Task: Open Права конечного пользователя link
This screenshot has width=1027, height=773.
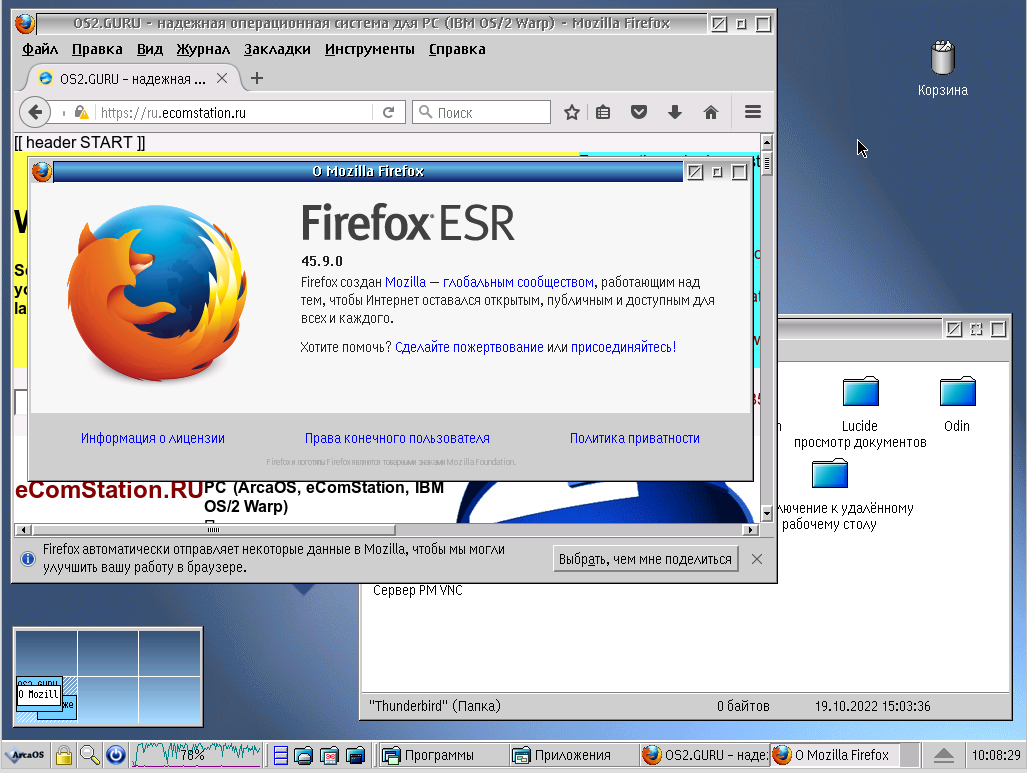Action: click(x=397, y=438)
